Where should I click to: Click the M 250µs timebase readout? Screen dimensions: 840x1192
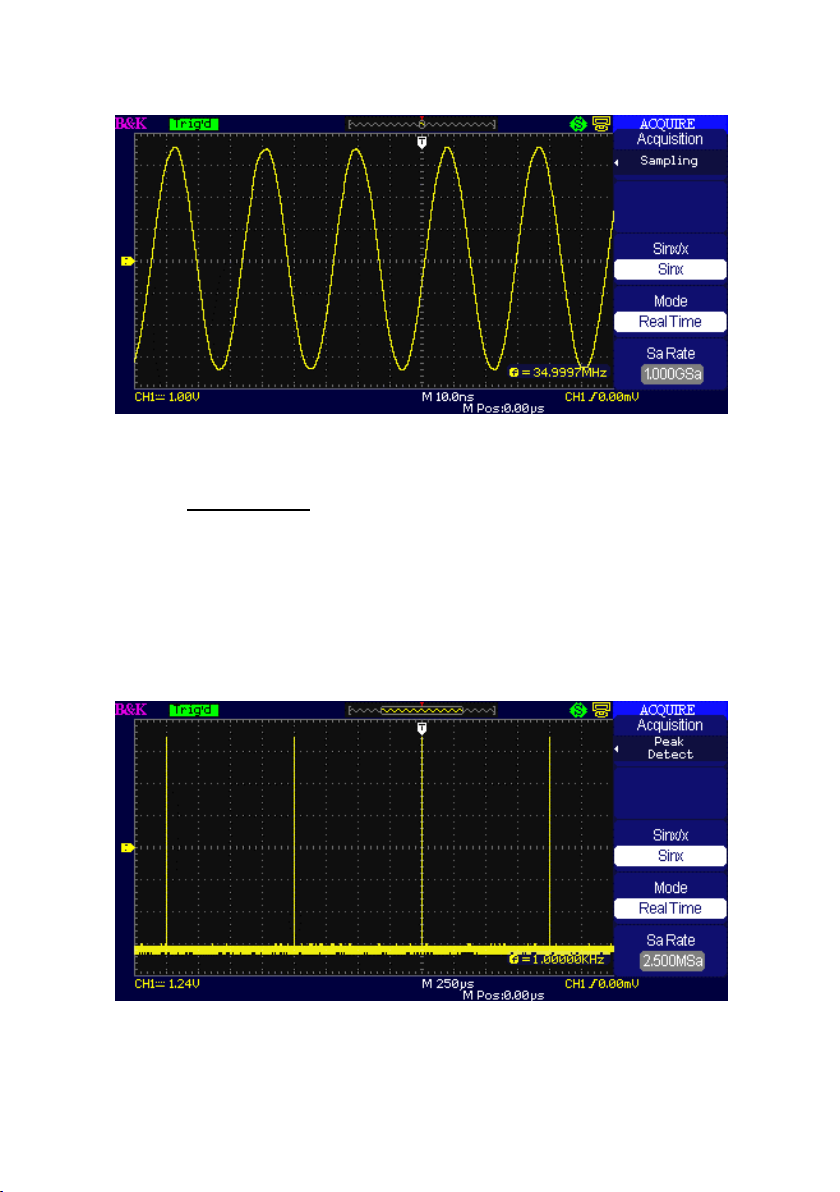tap(448, 984)
